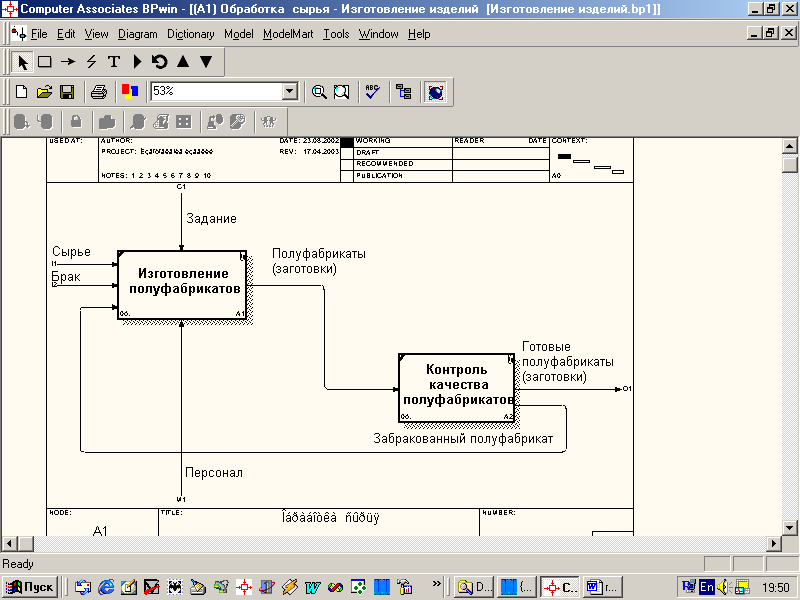The image size is (800, 600).
Task: Click the BPwin application icon in title bar
Action: click(x=10, y=9)
